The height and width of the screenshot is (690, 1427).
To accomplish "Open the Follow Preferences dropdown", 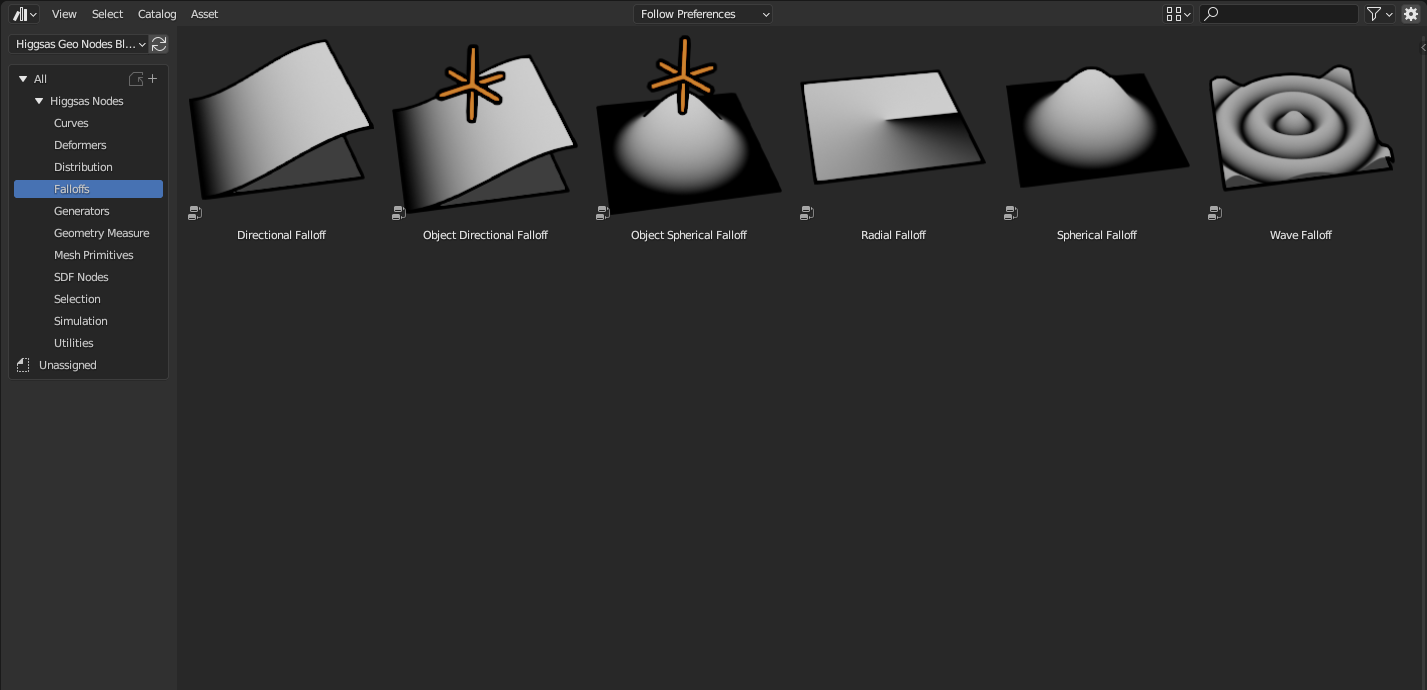I will [x=702, y=14].
